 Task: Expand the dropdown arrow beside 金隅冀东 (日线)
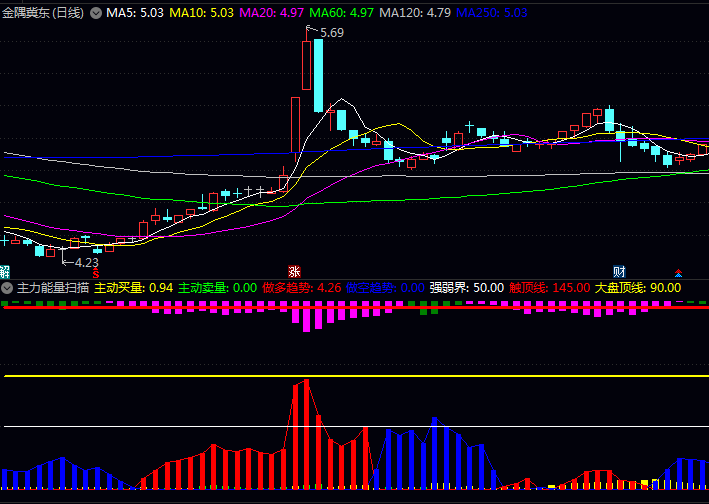(96, 13)
